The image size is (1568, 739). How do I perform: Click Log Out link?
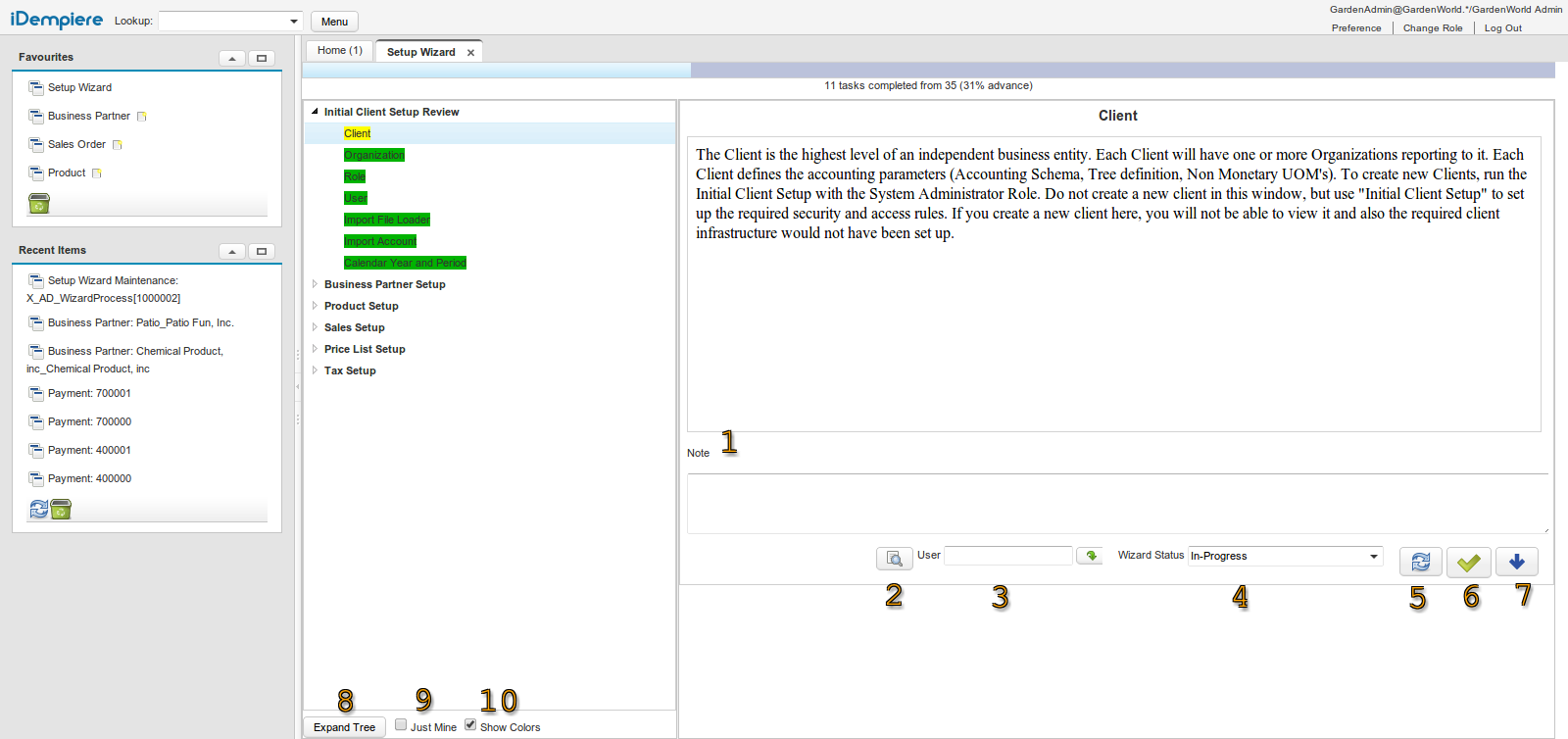[1503, 28]
